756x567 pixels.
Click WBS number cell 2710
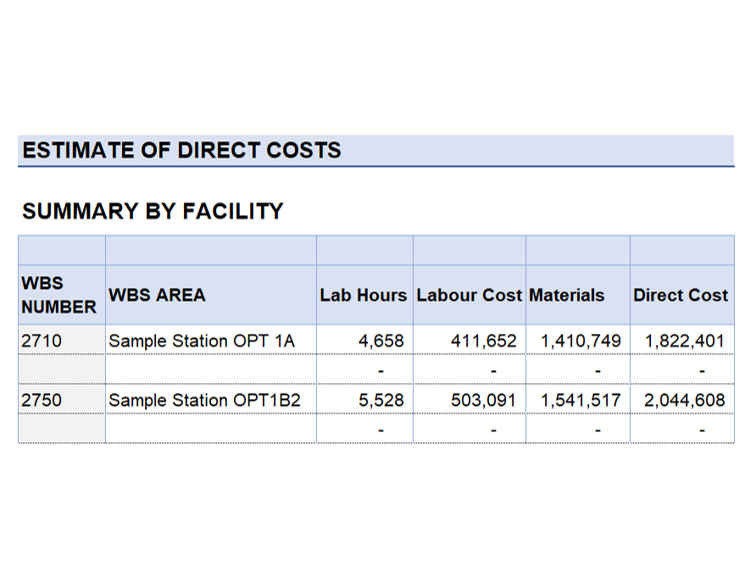click(42, 341)
